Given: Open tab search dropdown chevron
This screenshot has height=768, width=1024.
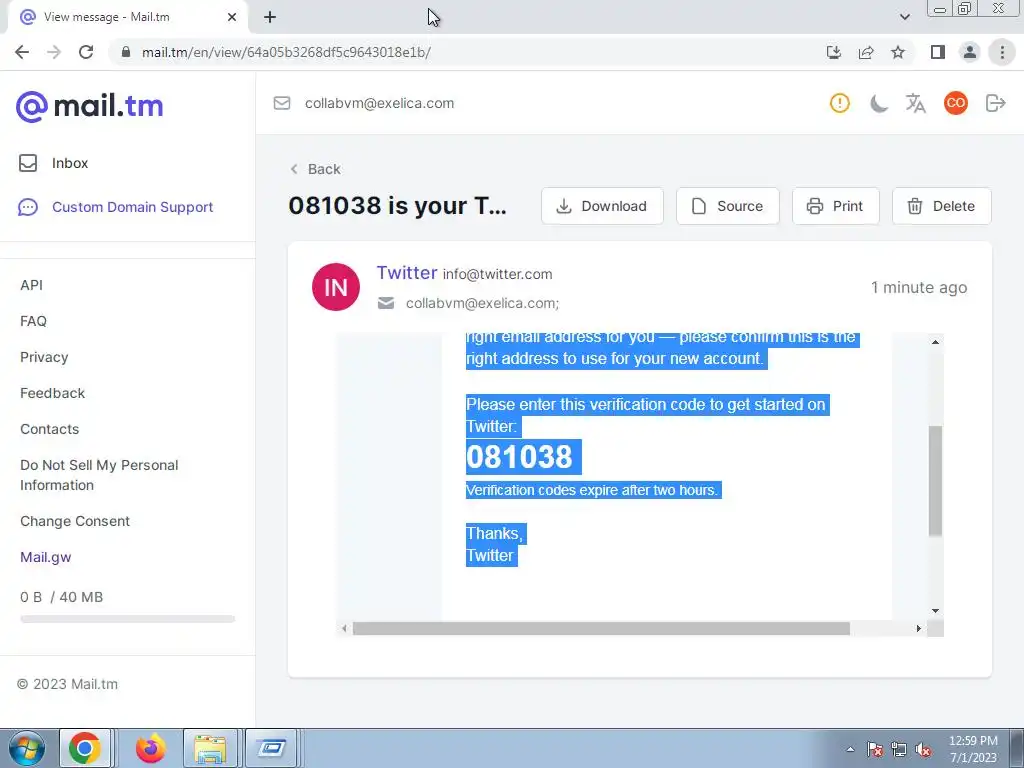Looking at the screenshot, I should 904,17.
